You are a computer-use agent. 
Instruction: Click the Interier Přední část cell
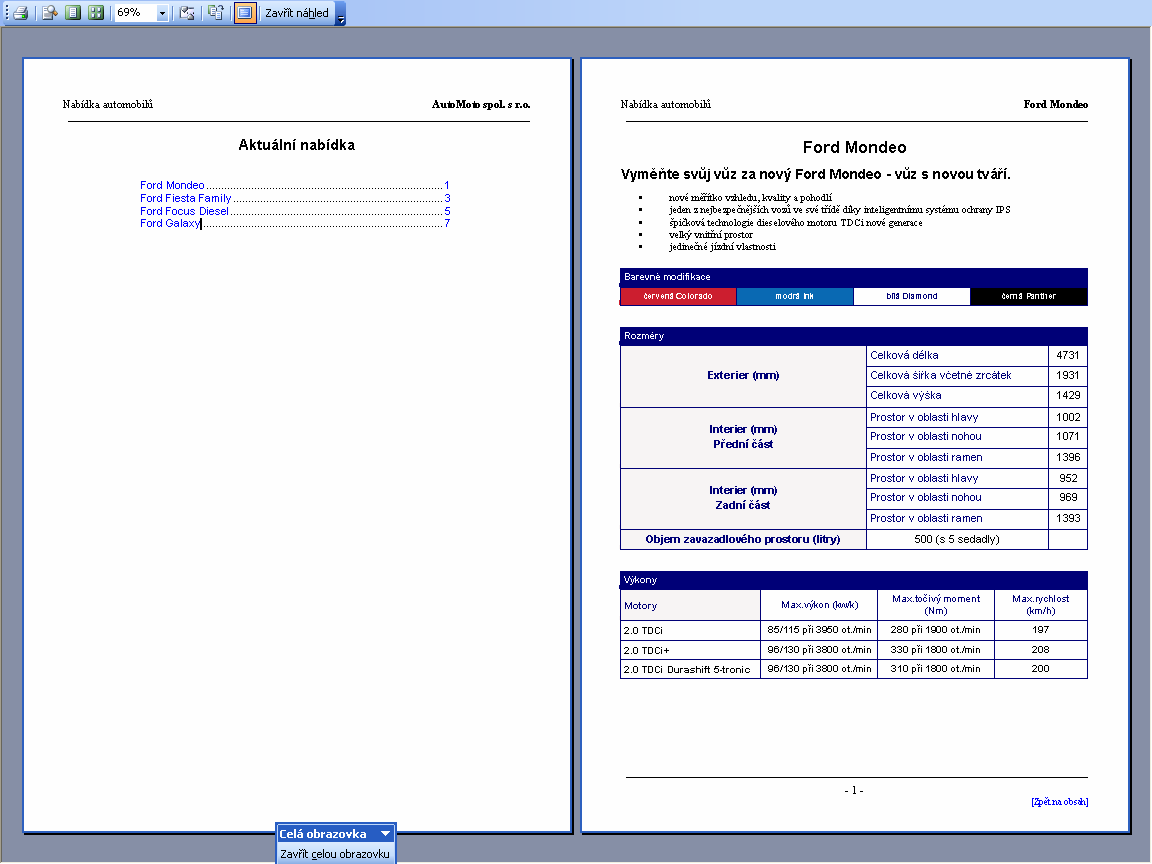click(744, 436)
